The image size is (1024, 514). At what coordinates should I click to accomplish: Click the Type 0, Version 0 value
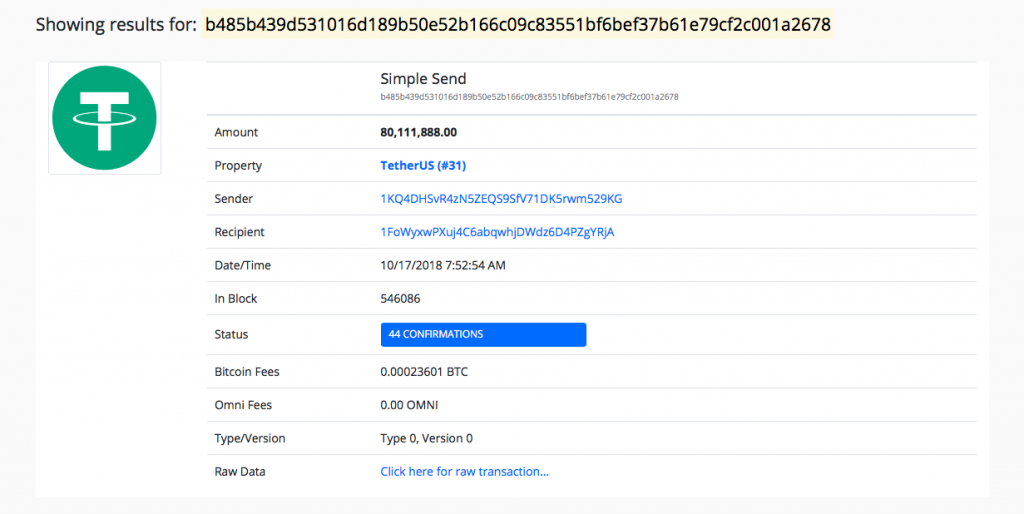tap(426, 438)
